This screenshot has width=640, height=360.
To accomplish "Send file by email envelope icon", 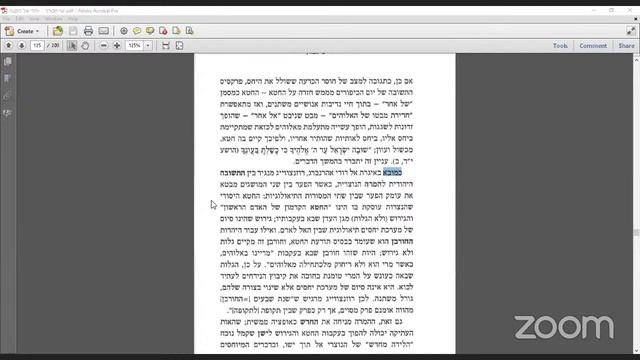I will [104, 31].
